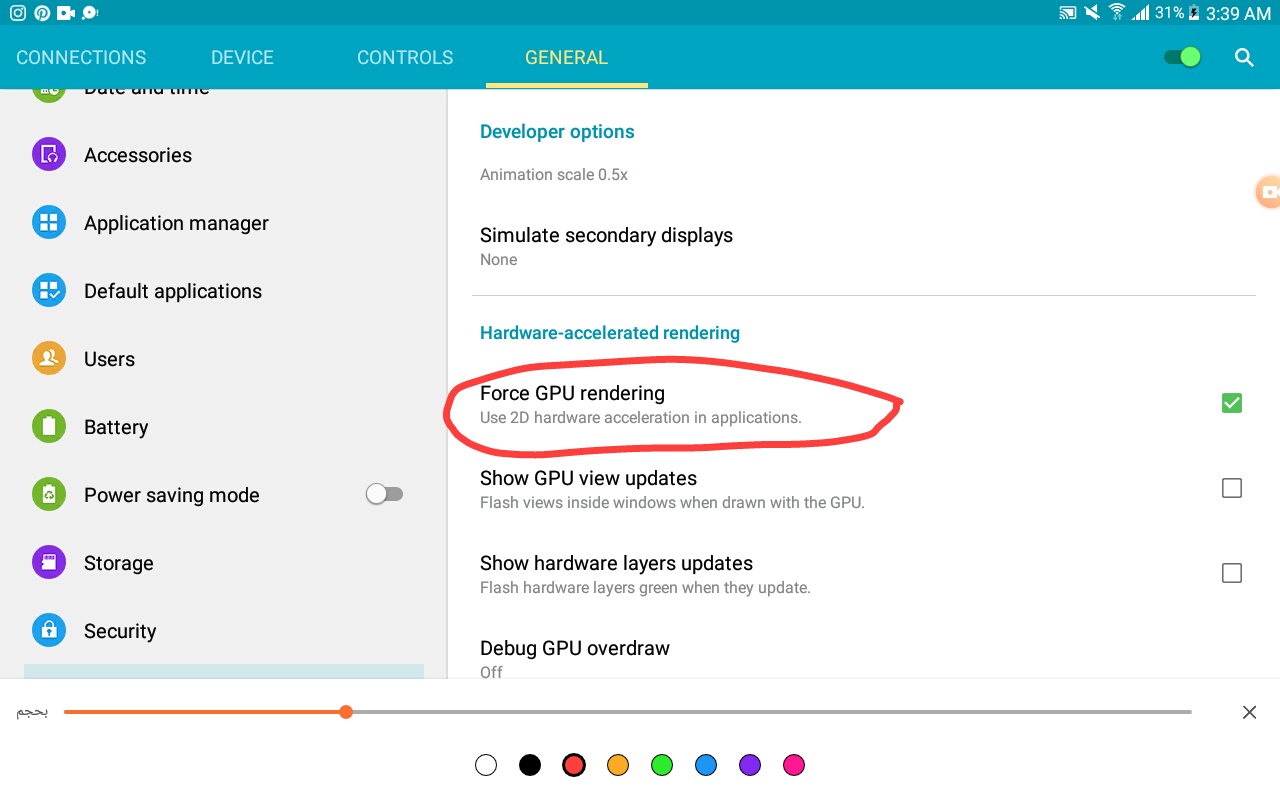Tap the video camera status icon
The width and height of the screenshot is (1280, 800).
pos(66,13)
